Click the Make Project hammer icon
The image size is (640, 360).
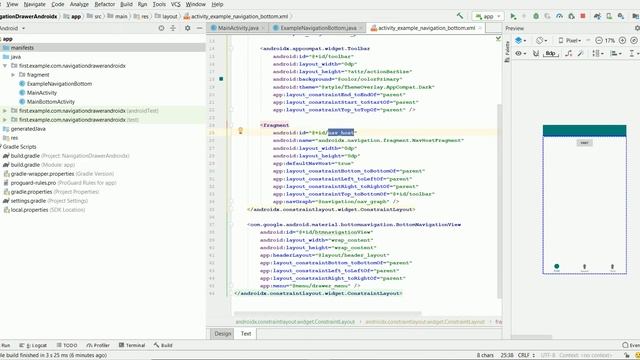[460, 16]
